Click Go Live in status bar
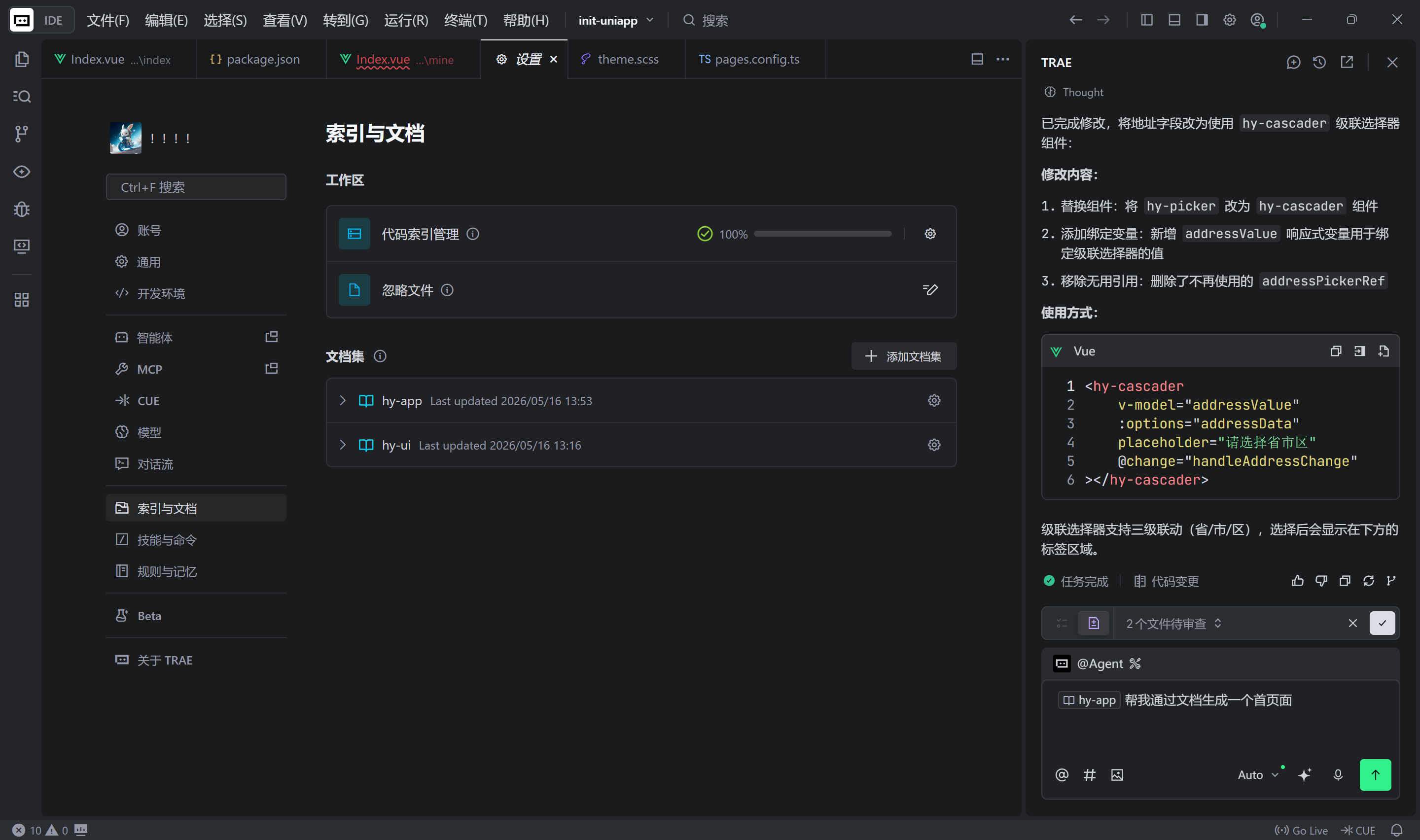This screenshot has height=840, width=1420. (1301, 830)
